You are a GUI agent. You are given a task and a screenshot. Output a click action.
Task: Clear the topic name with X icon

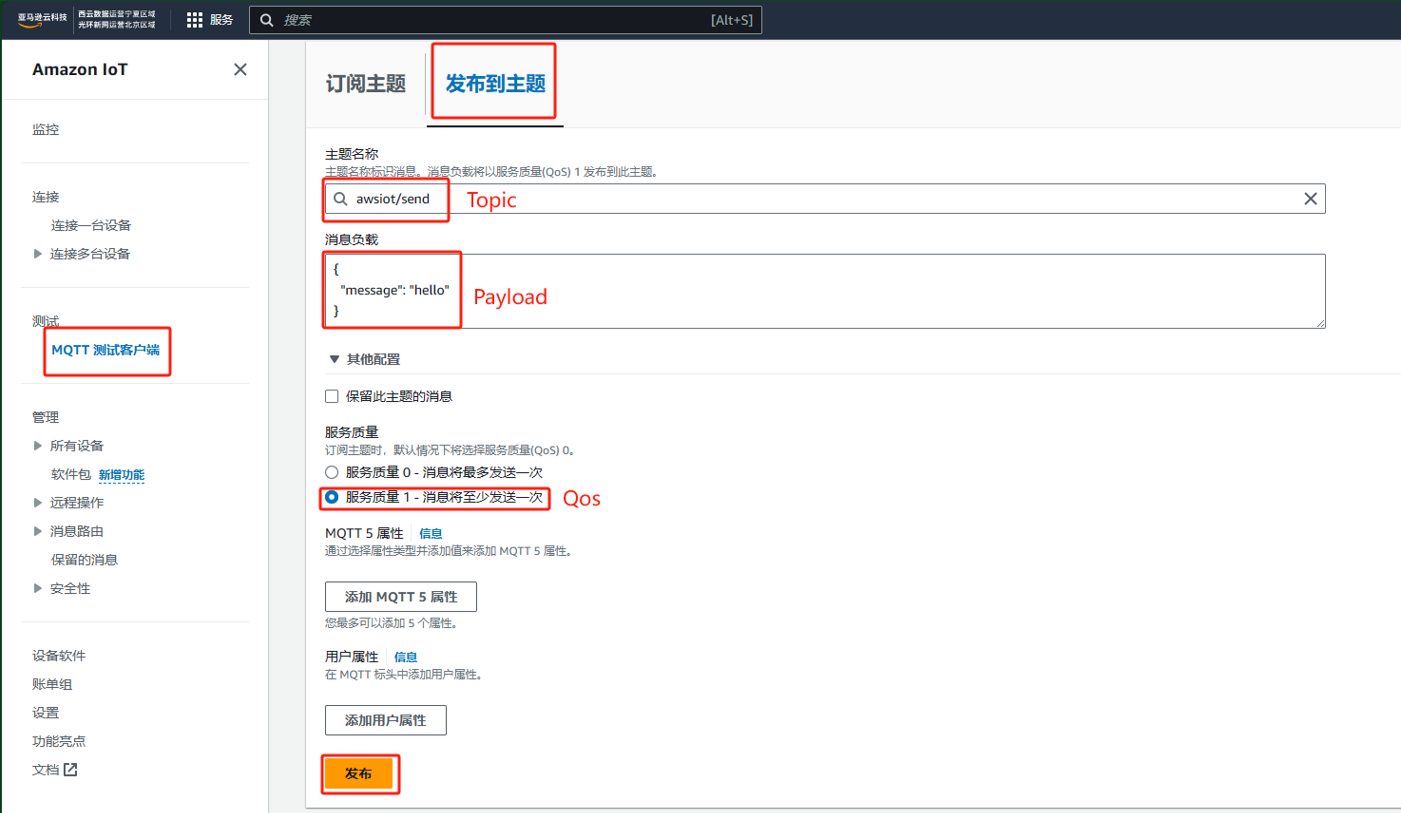pyautogui.click(x=1310, y=199)
